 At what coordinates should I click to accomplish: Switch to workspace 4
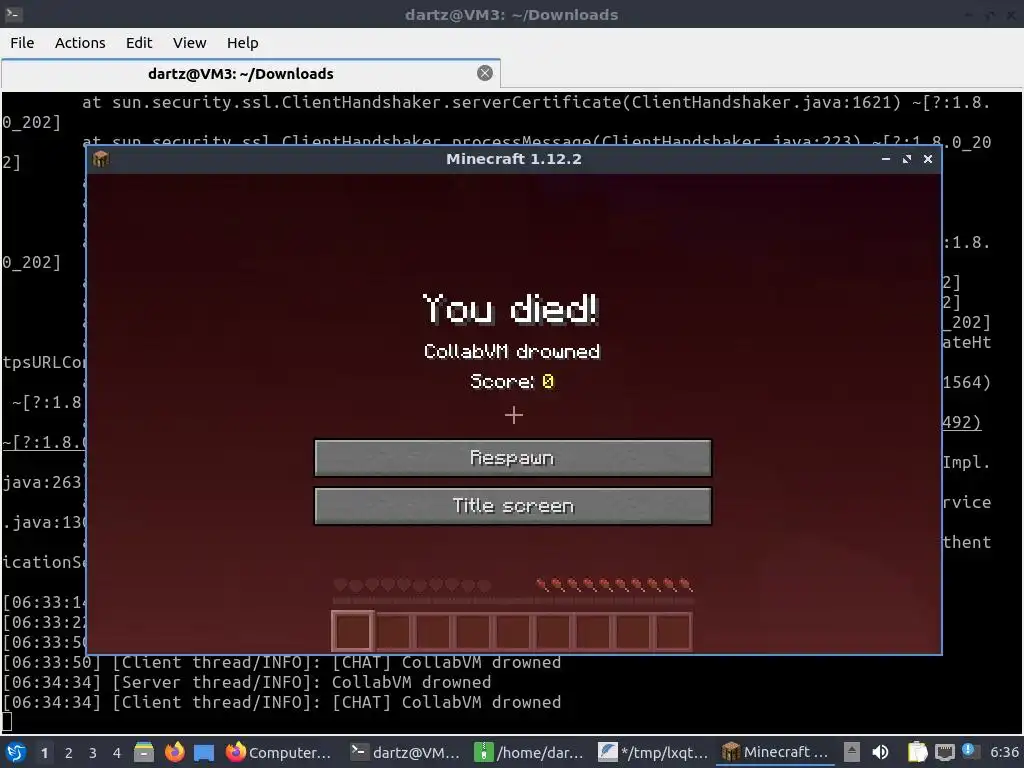117,753
